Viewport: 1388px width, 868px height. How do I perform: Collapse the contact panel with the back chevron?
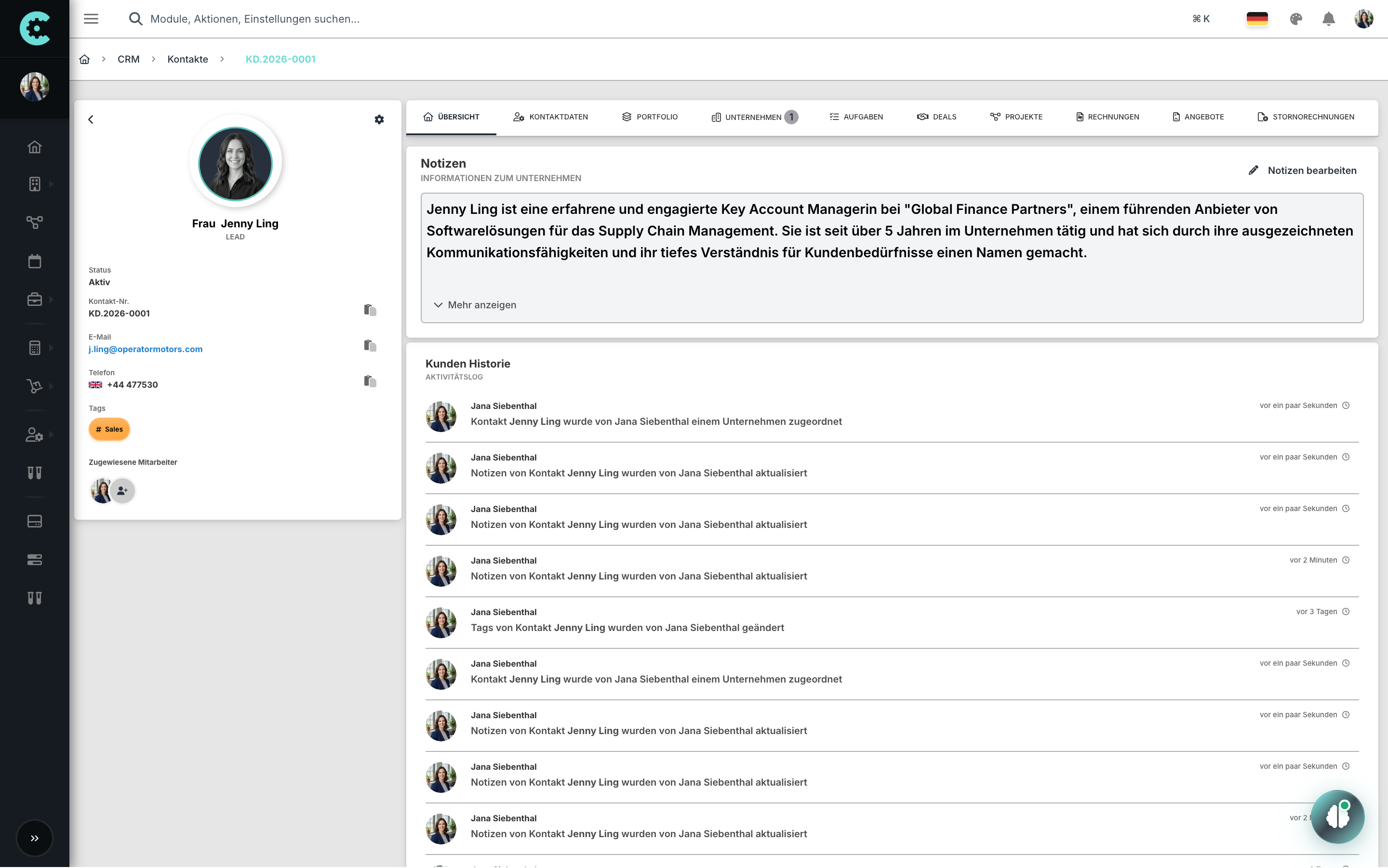(91, 119)
